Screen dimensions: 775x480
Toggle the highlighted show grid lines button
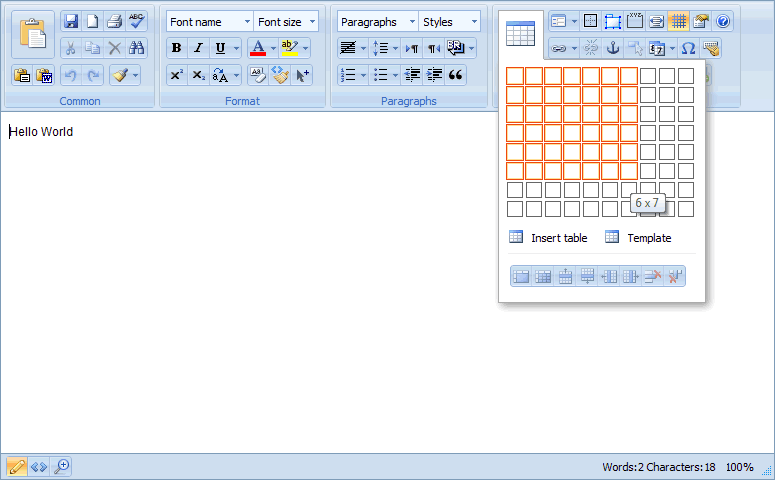678,21
